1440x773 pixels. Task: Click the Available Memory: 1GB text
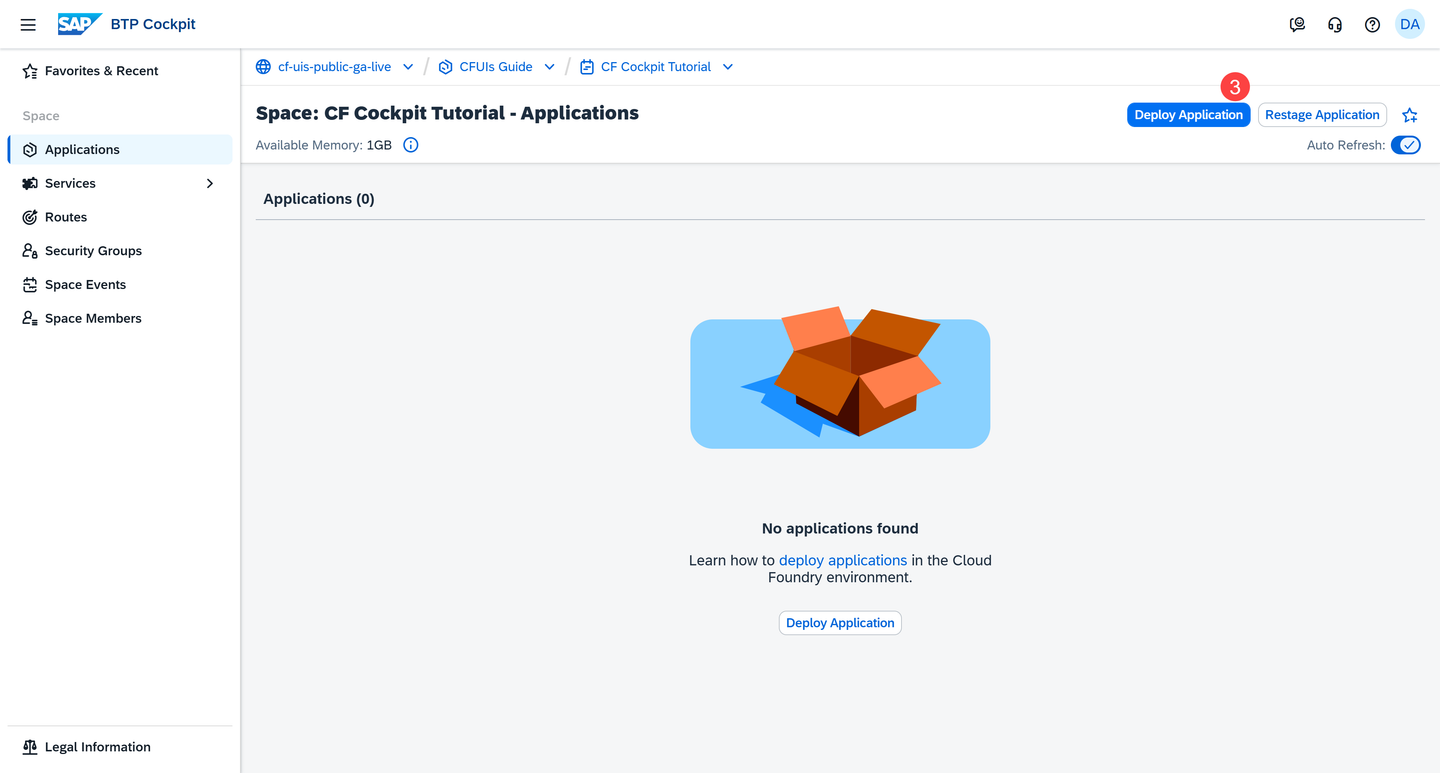tap(324, 145)
